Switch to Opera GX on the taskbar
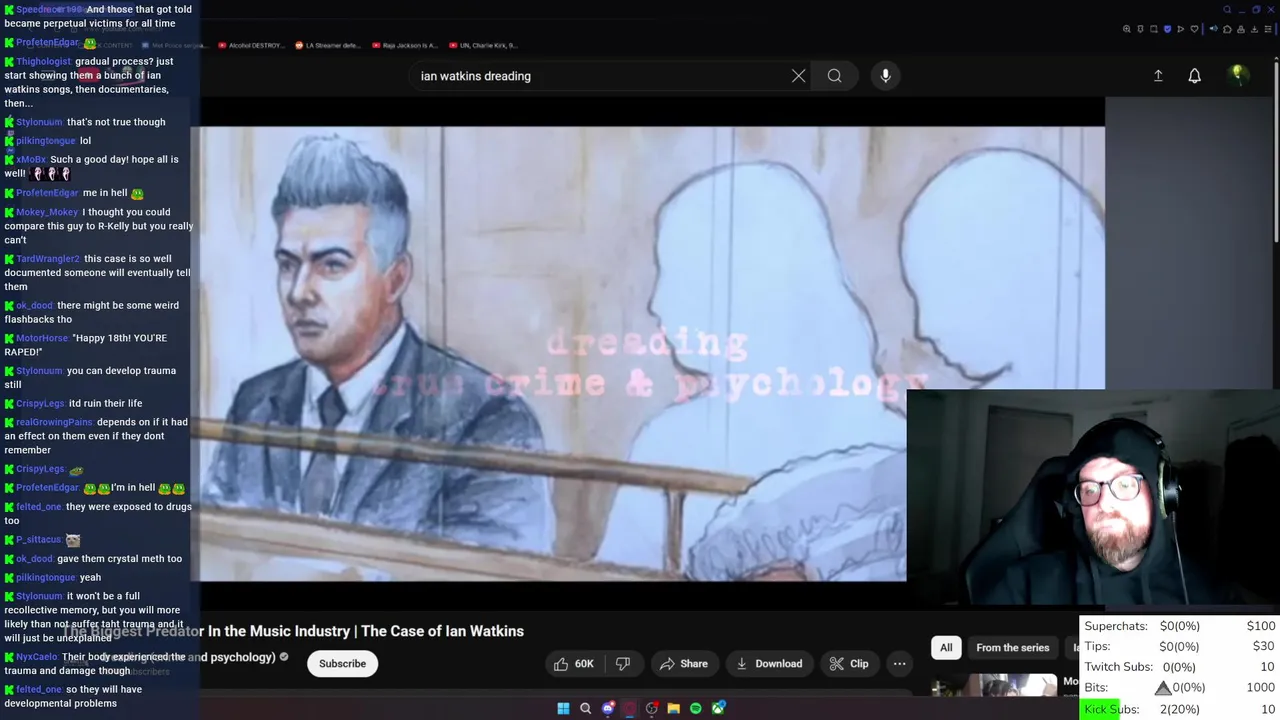 tap(630, 708)
